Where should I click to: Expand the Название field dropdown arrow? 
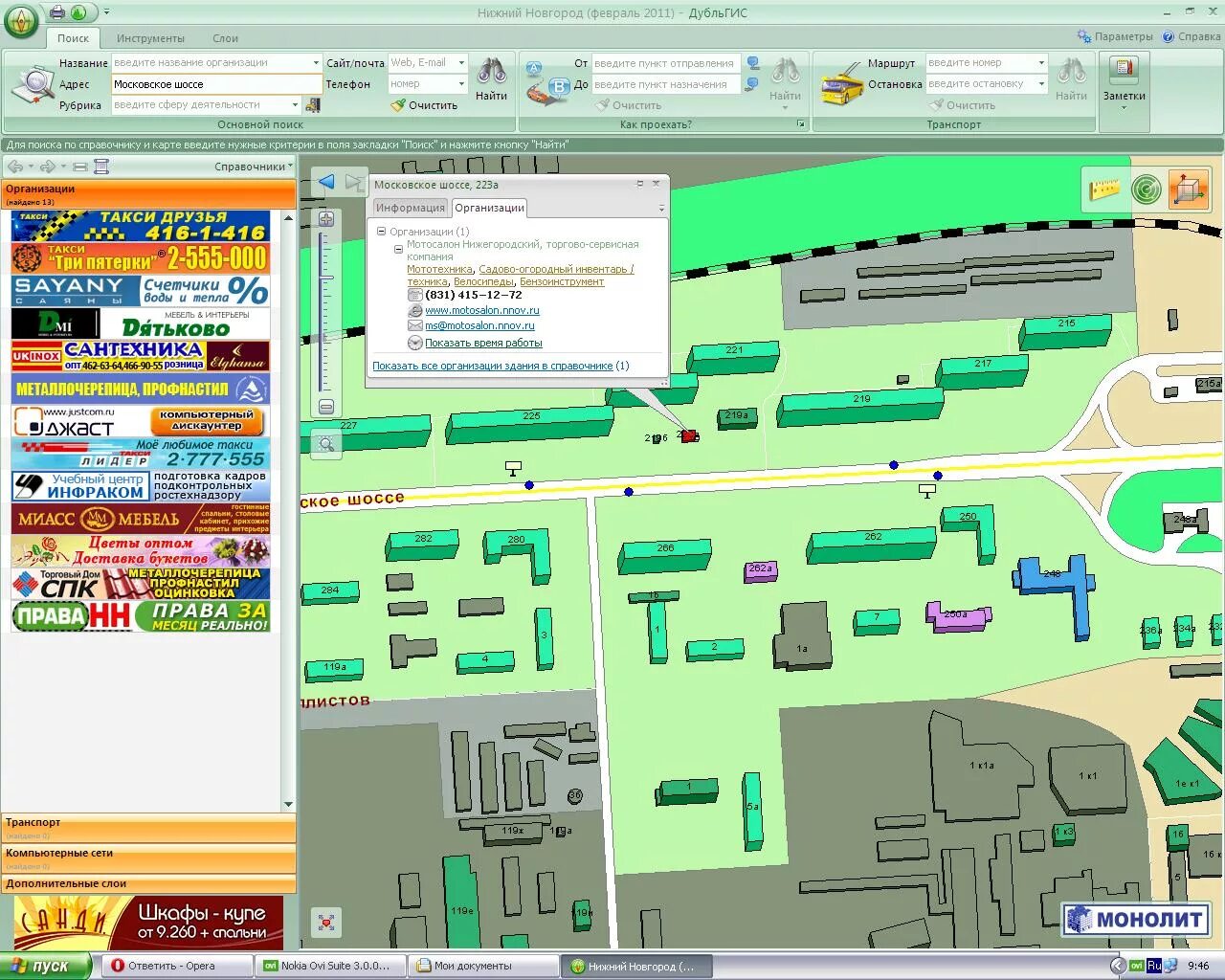316,63
